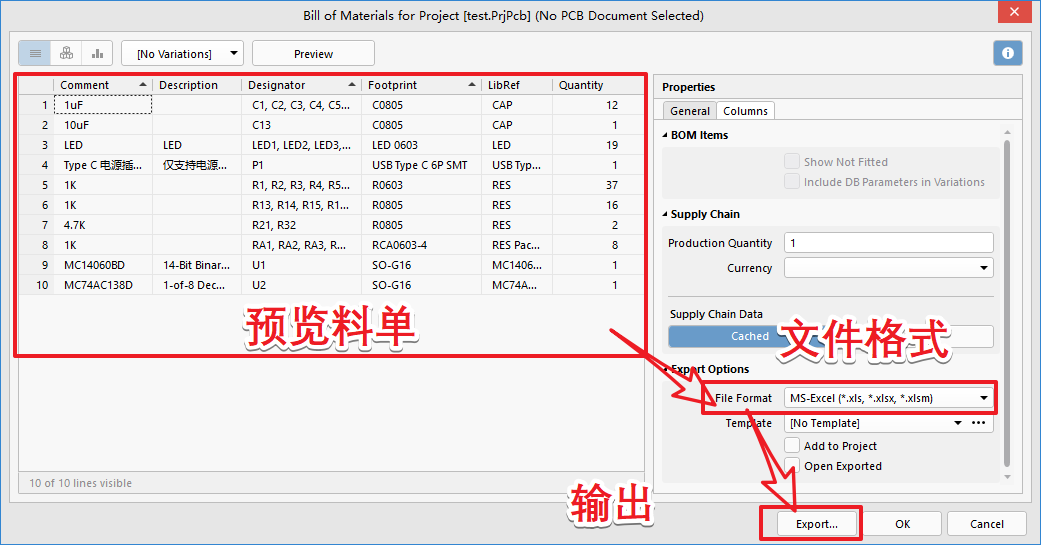The height and width of the screenshot is (545, 1041).
Task: Select the 14-Bit Binar... description cell
Action: [197, 265]
